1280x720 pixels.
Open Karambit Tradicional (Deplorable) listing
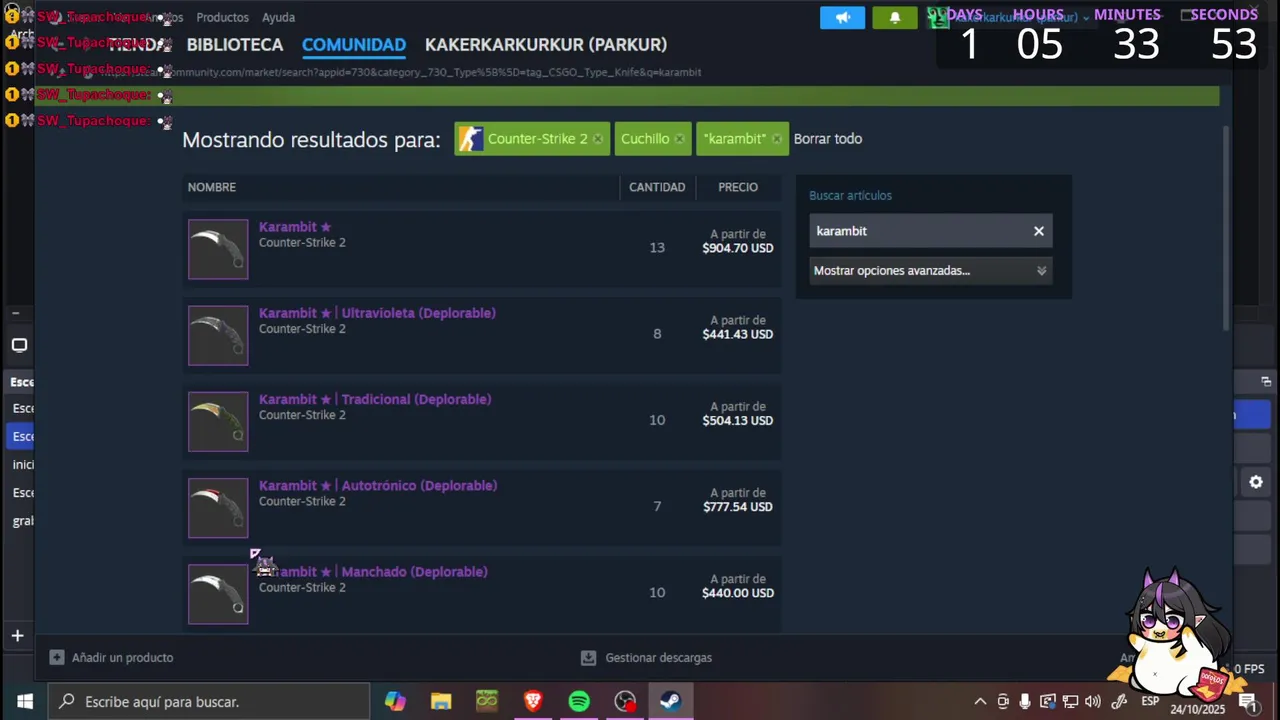pos(375,399)
